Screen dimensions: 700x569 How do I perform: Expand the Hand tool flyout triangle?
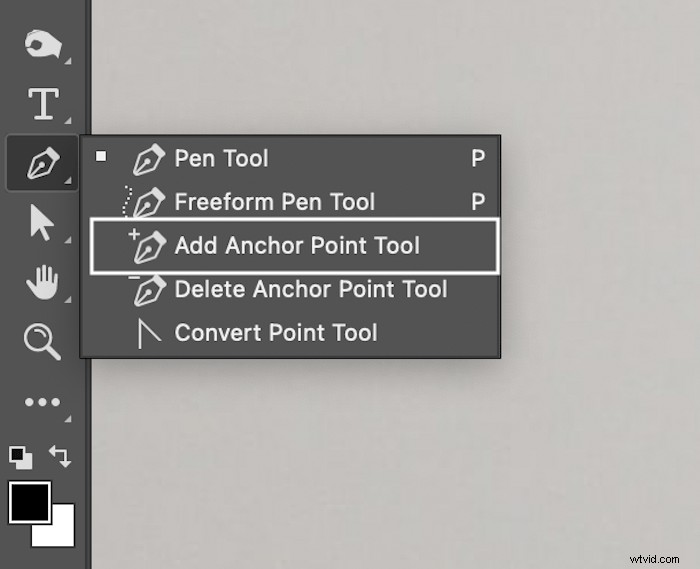pos(67,299)
